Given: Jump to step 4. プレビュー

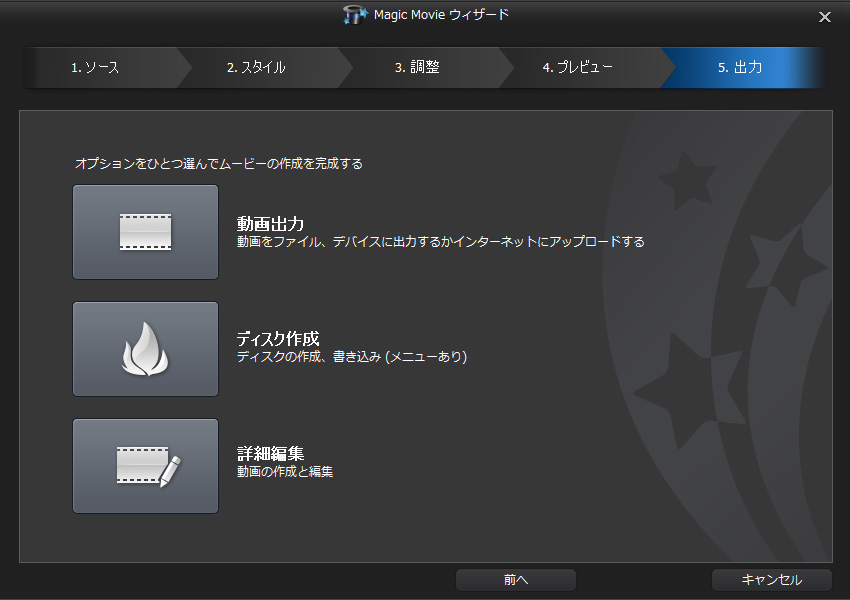Looking at the screenshot, I should pos(578,68).
